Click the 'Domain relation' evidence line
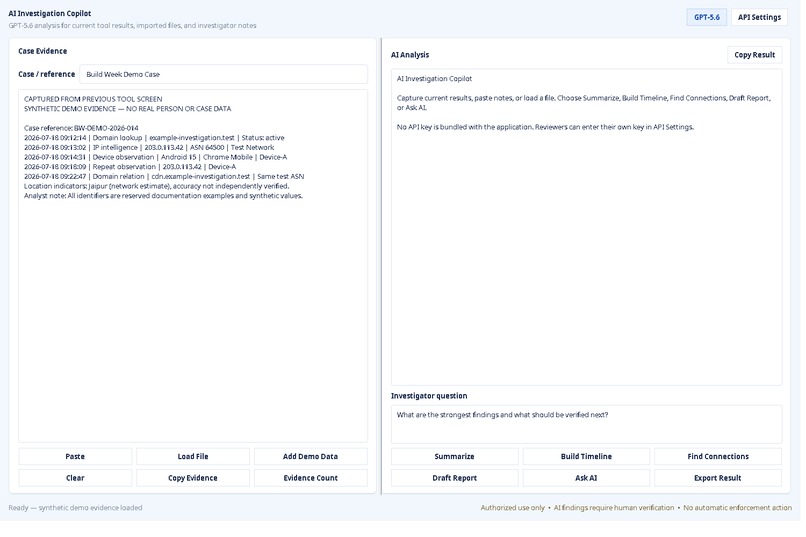 coord(164,176)
